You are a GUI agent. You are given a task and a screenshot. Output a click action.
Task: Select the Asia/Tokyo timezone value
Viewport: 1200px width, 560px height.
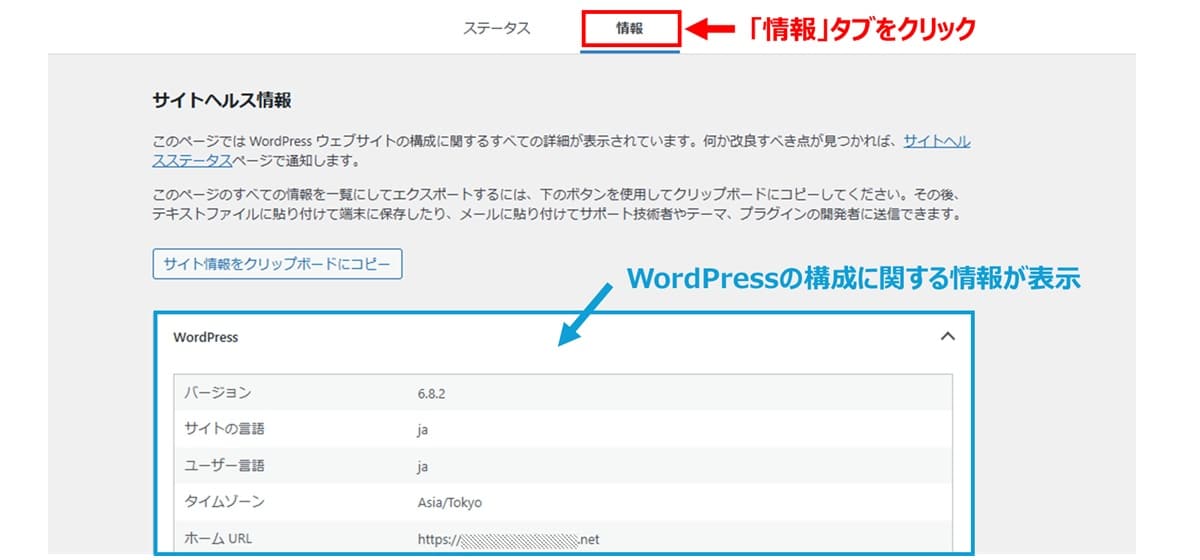click(450, 503)
